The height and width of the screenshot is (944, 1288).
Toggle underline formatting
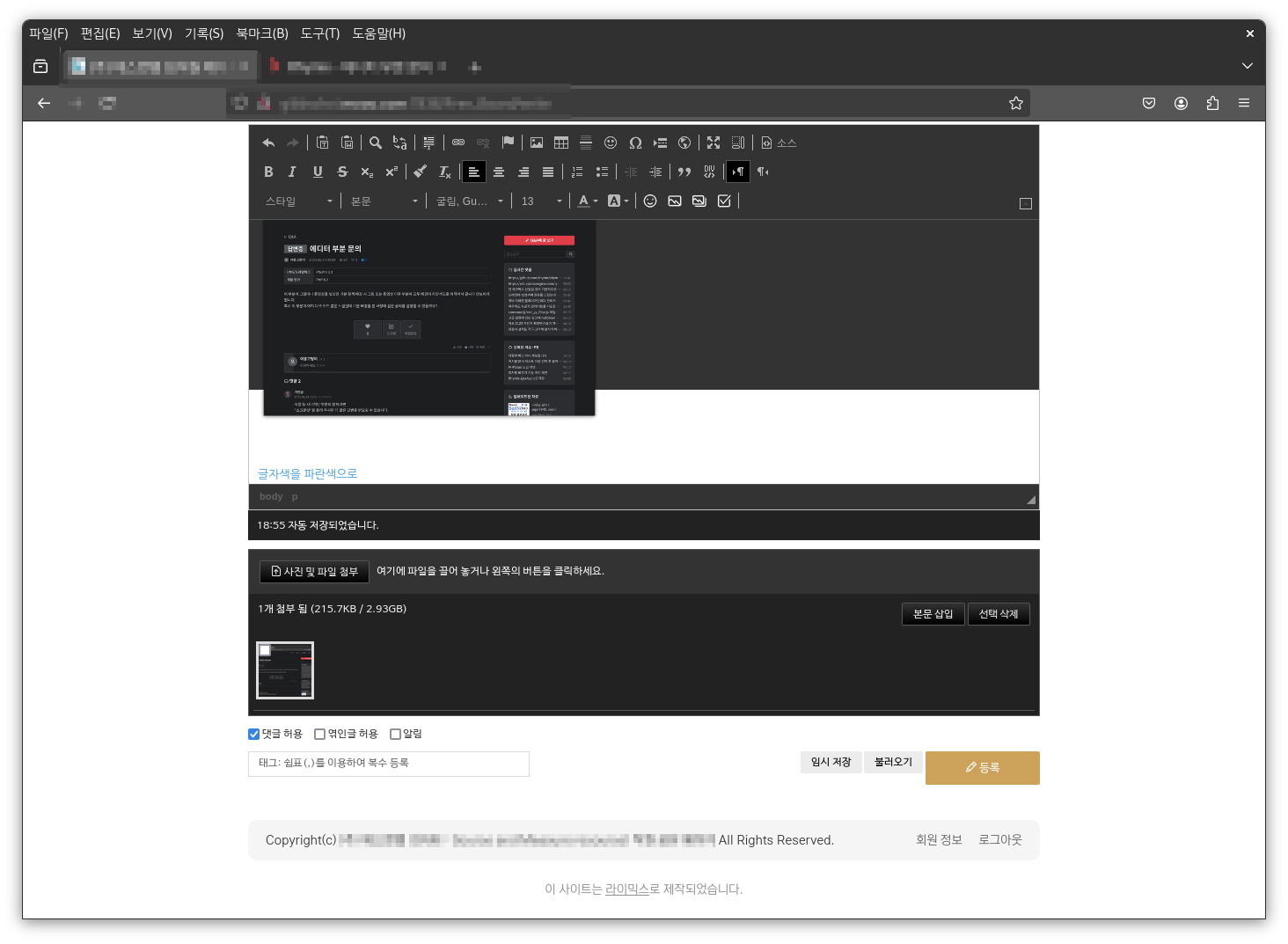318,172
